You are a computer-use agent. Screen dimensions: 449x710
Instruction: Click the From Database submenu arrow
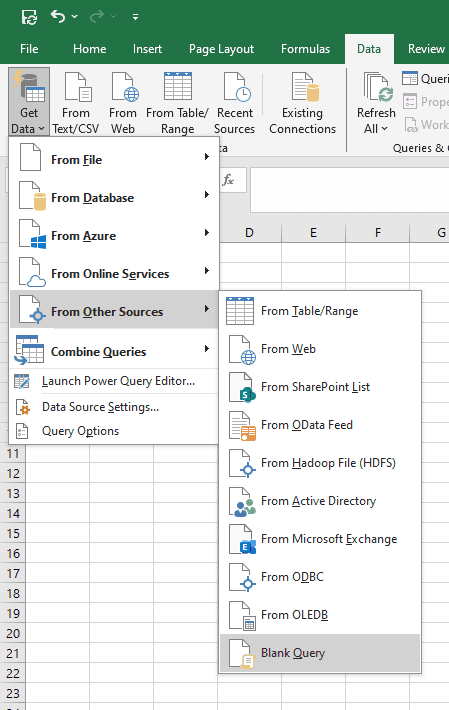point(207,195)
